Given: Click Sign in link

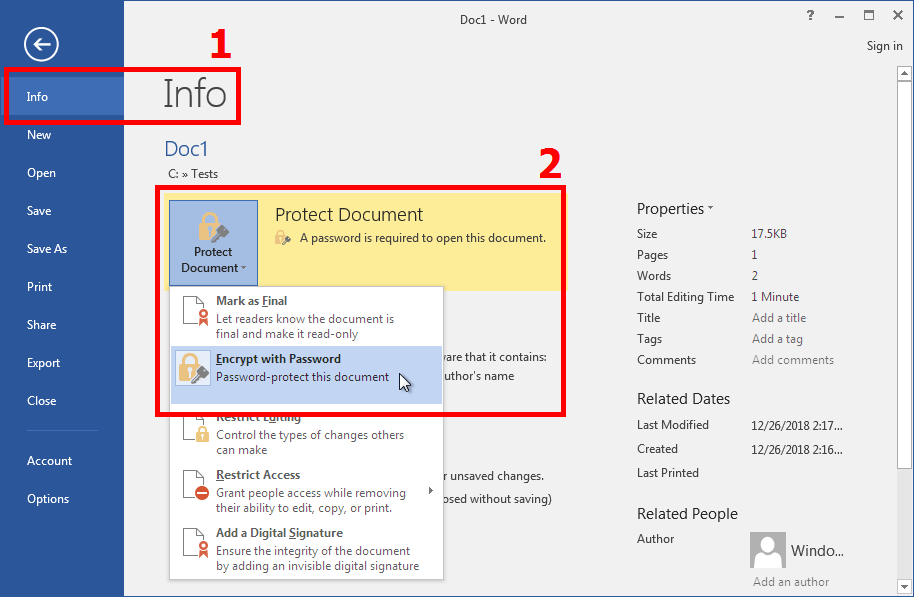Looking at the screenshot, I should (884, 46).
